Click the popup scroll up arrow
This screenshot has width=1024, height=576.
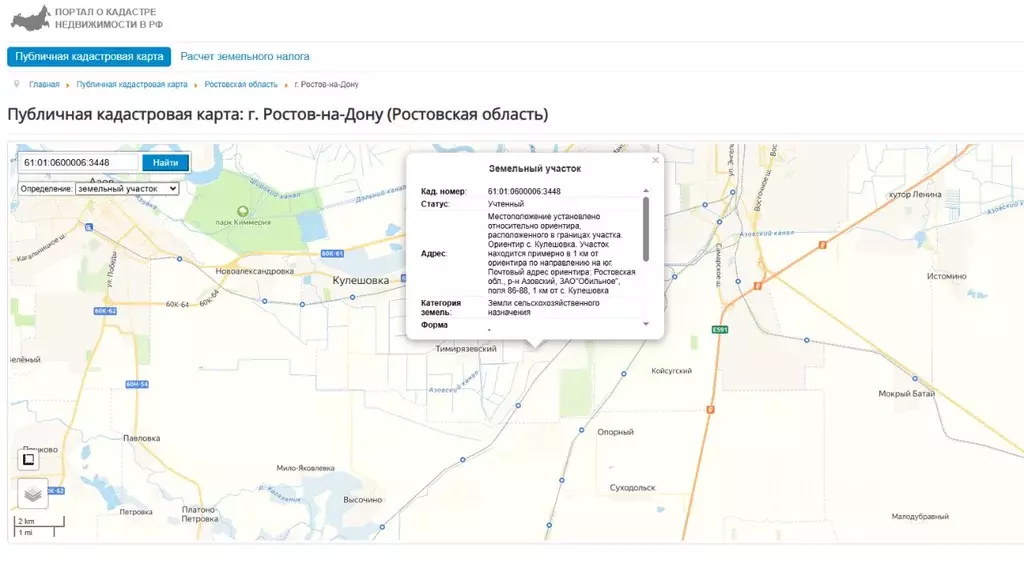click(x=645, y=191)
